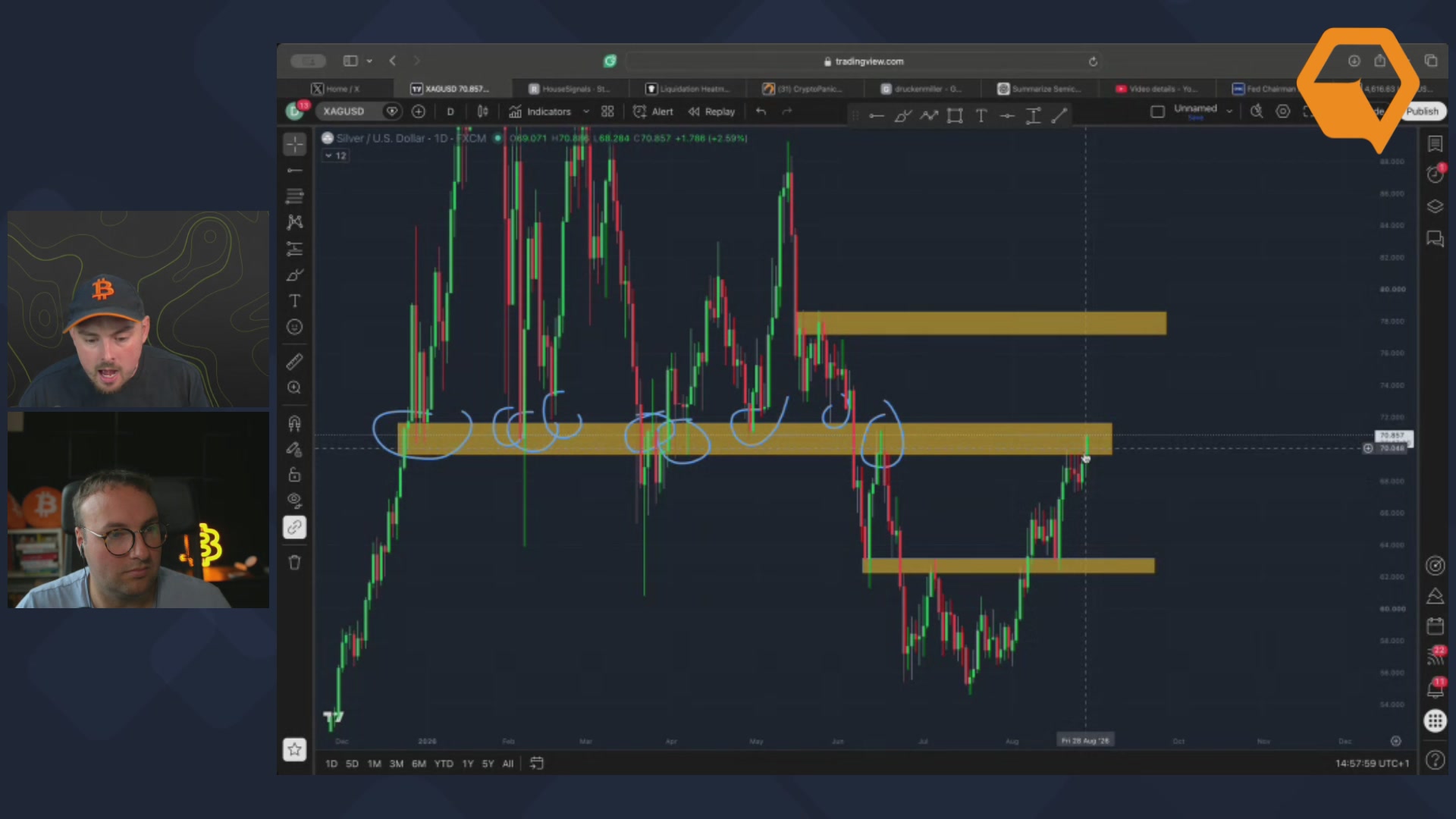Select the trend line tool in left sidebar
Image resolution: width=1456 pixels, height=819 pixels.
[x=295, y=171]
